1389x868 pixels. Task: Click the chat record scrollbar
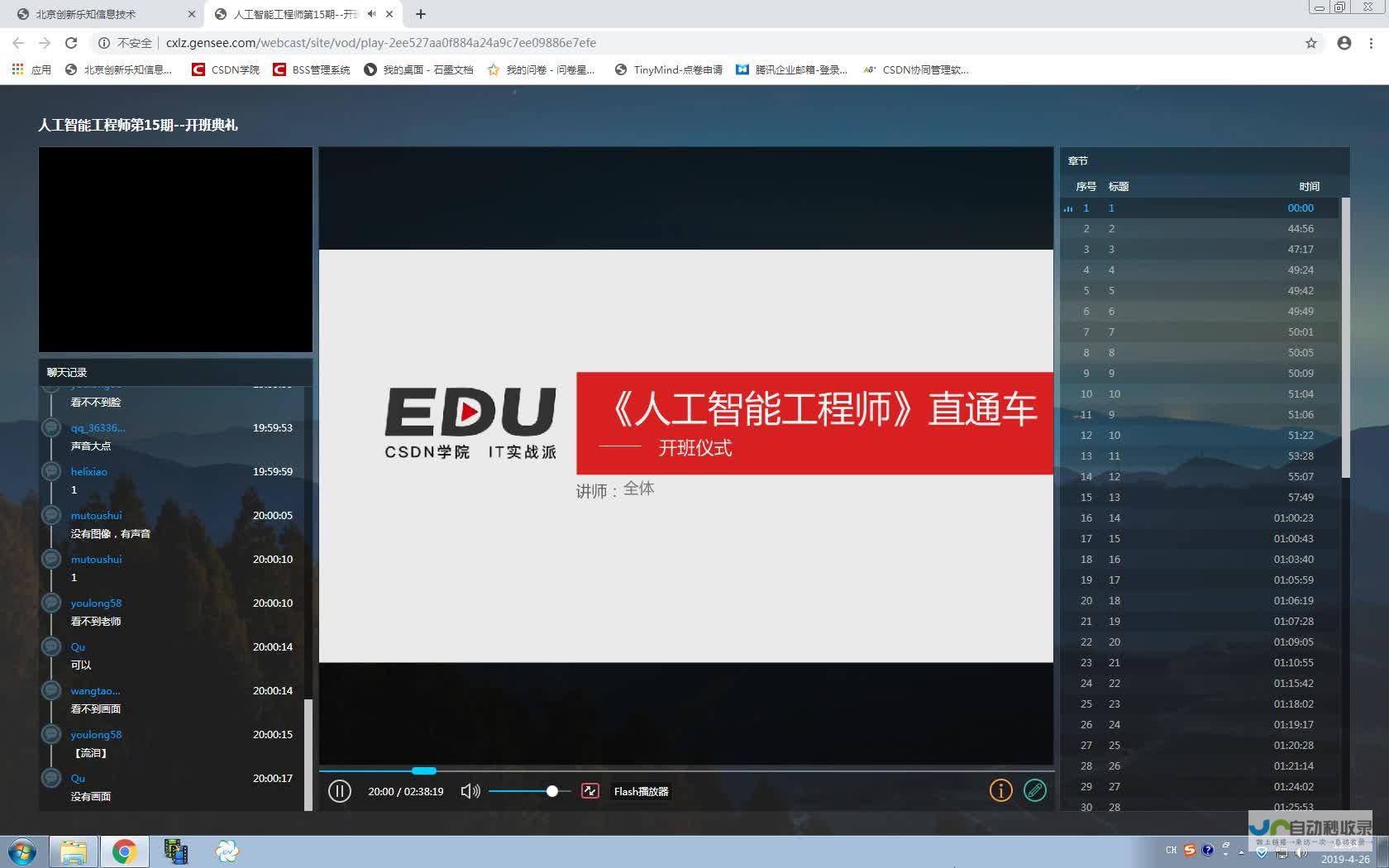tap(308, 754)
